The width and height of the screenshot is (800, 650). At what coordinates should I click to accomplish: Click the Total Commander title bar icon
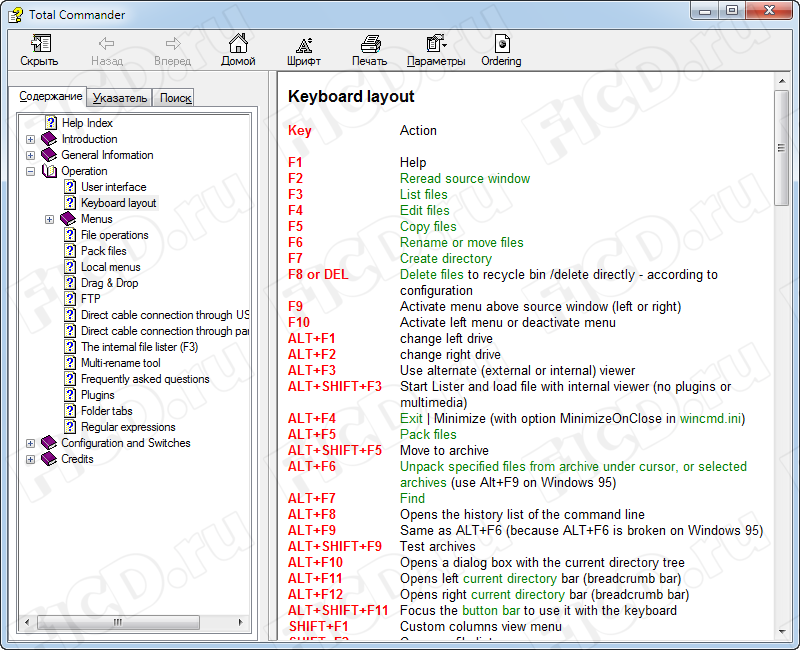(16, 15)
